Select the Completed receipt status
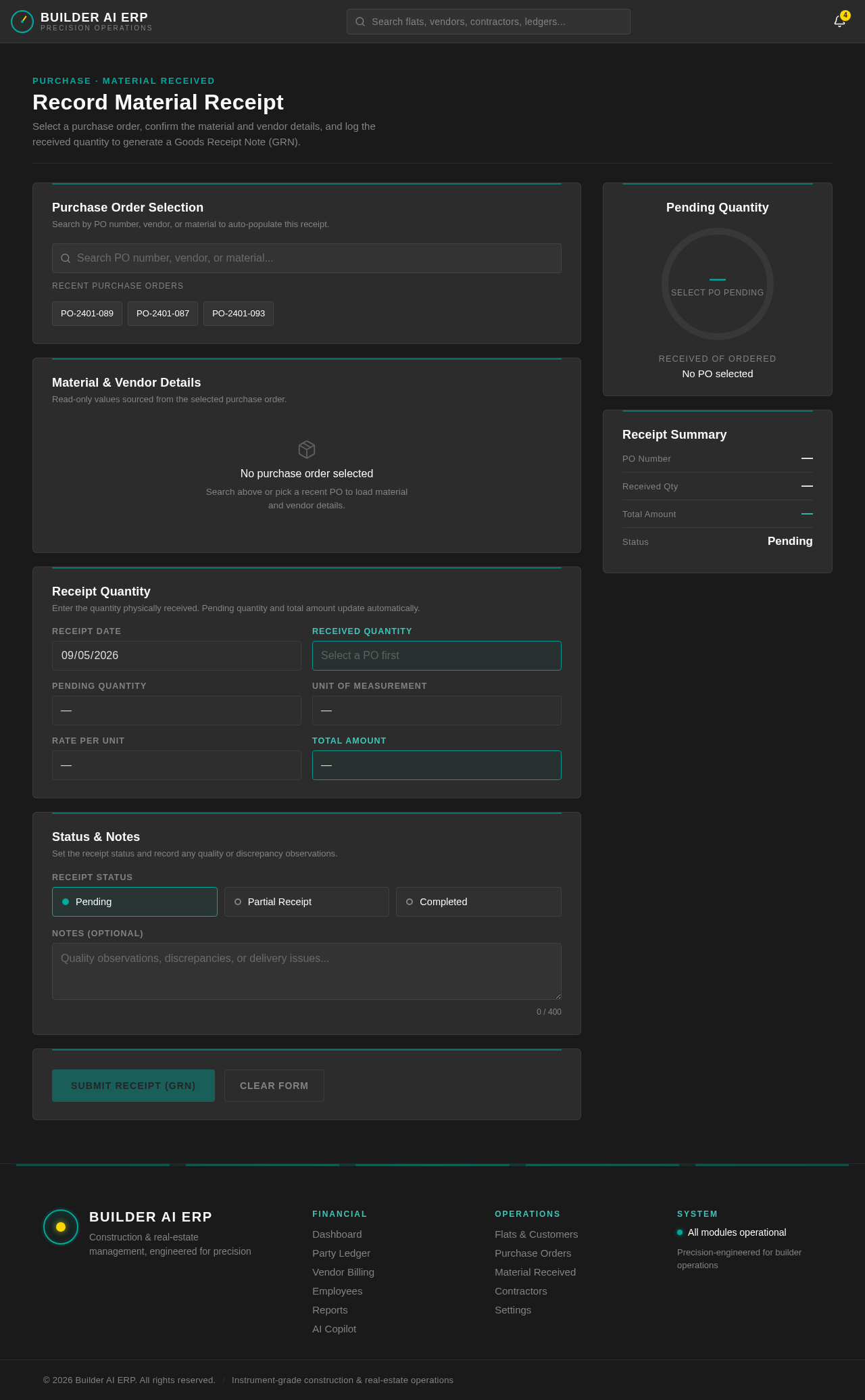 (478, 902)
